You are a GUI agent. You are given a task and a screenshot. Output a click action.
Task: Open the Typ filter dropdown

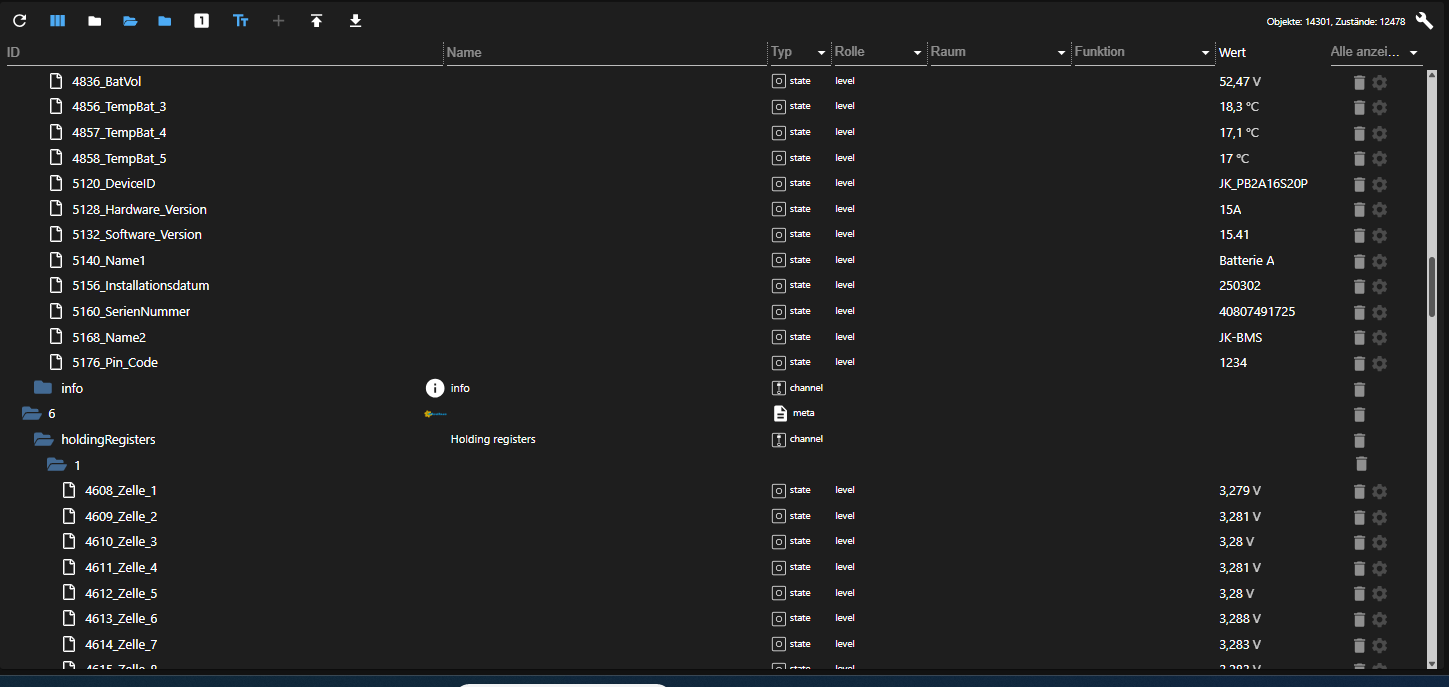(822, 51)
